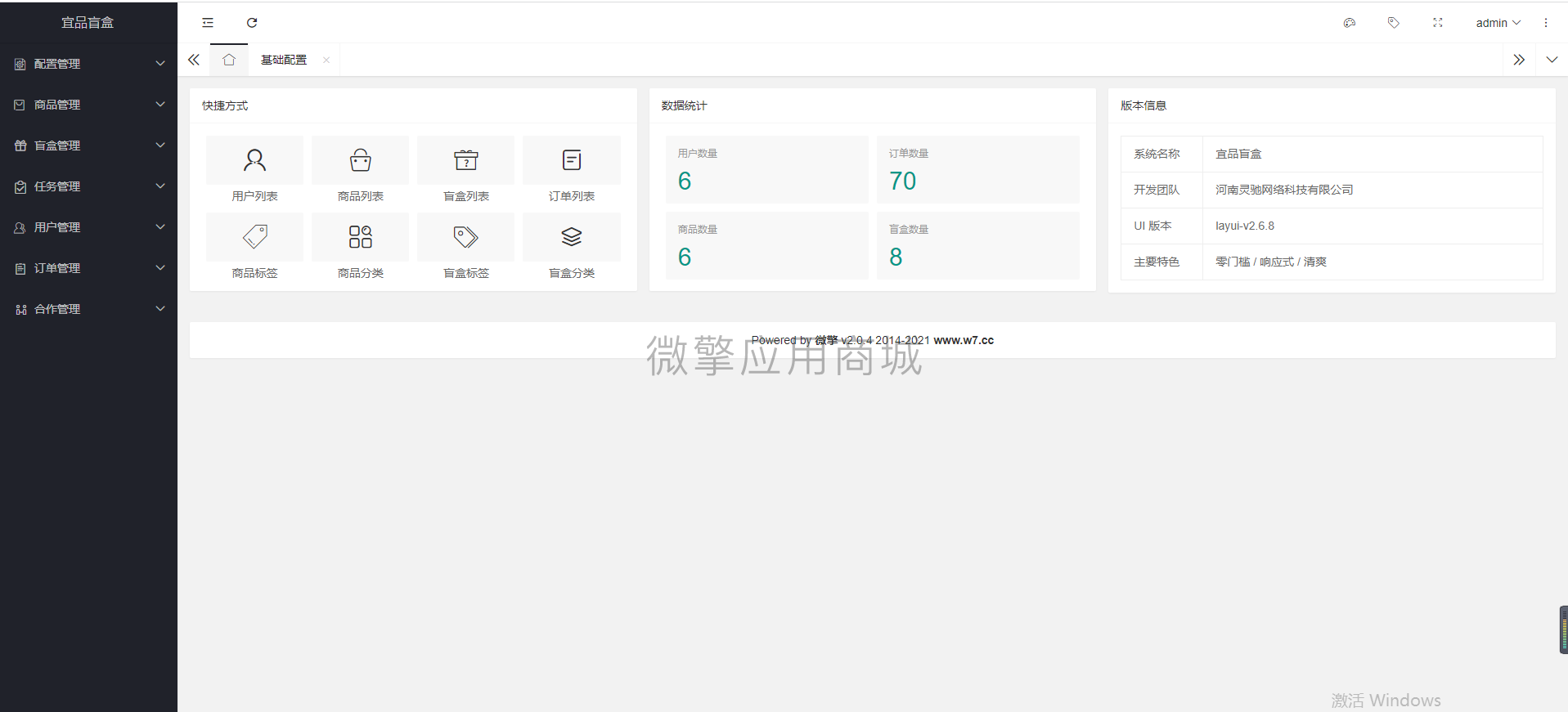Click the 配置管理 chevron arrow
The image size is (1568, 712).
[160, 63]
